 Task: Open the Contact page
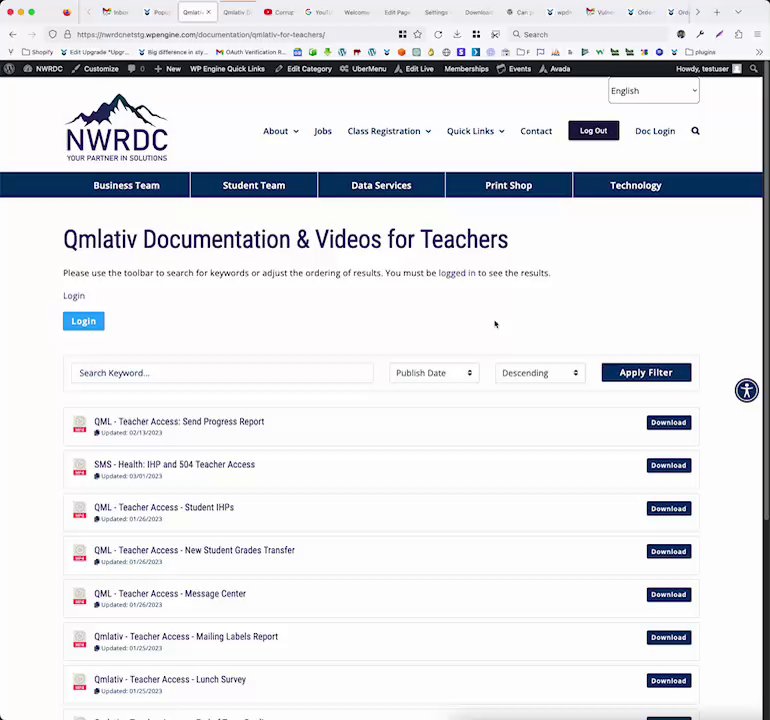coord(536,131)
